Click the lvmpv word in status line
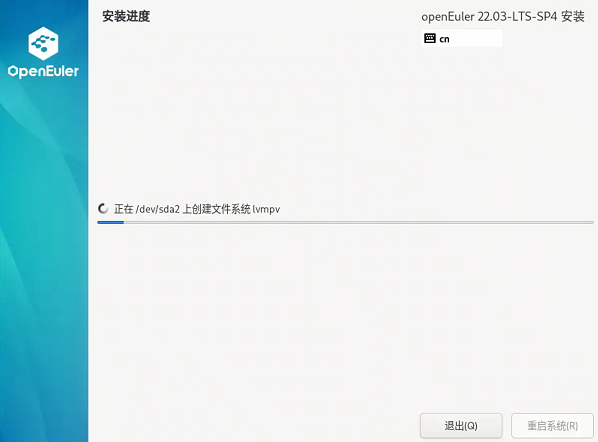The width and height of the screenshot is (598, 442). click(x=266, y=209)
